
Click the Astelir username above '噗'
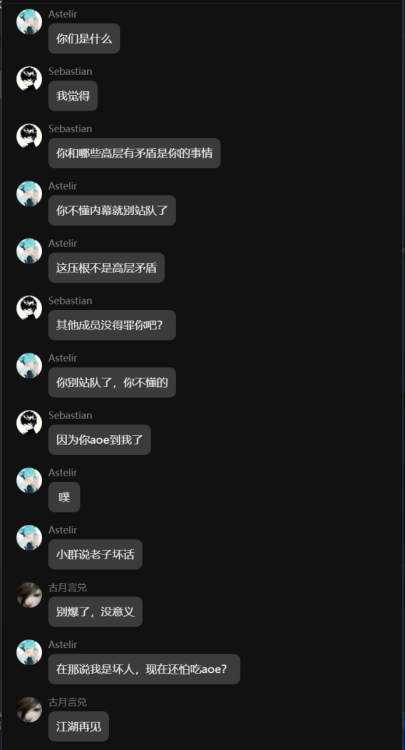coord(63,473)
